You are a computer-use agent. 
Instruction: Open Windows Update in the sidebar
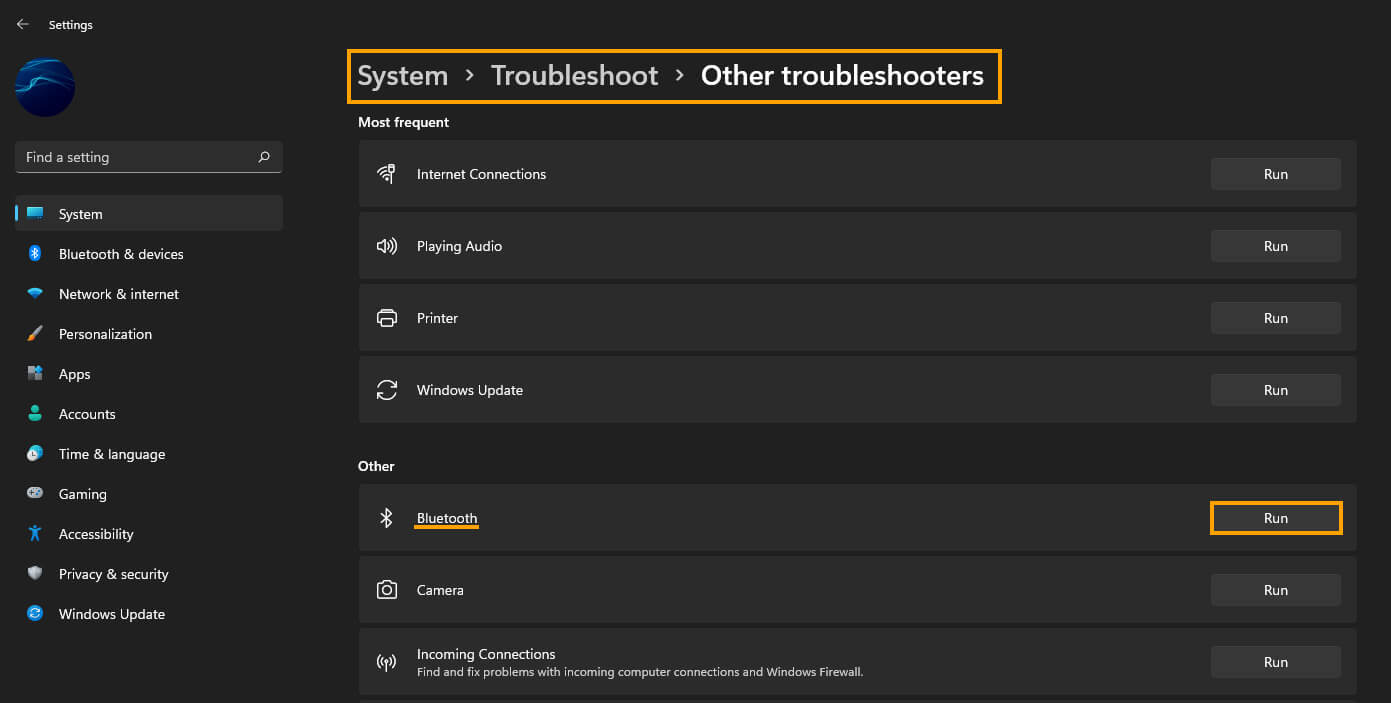coord(149,614)
